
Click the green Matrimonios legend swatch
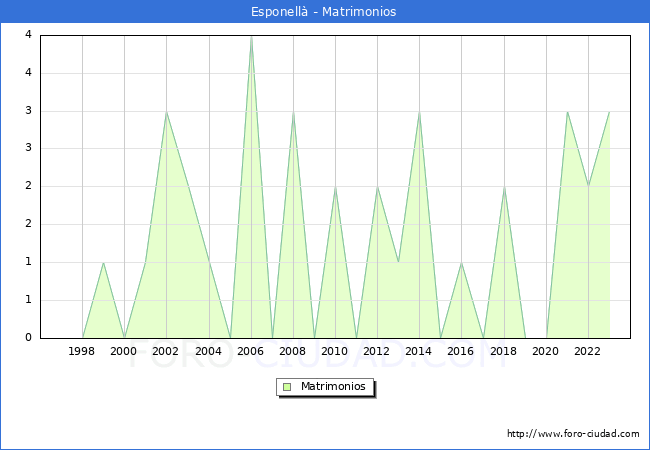pos(287,386)
